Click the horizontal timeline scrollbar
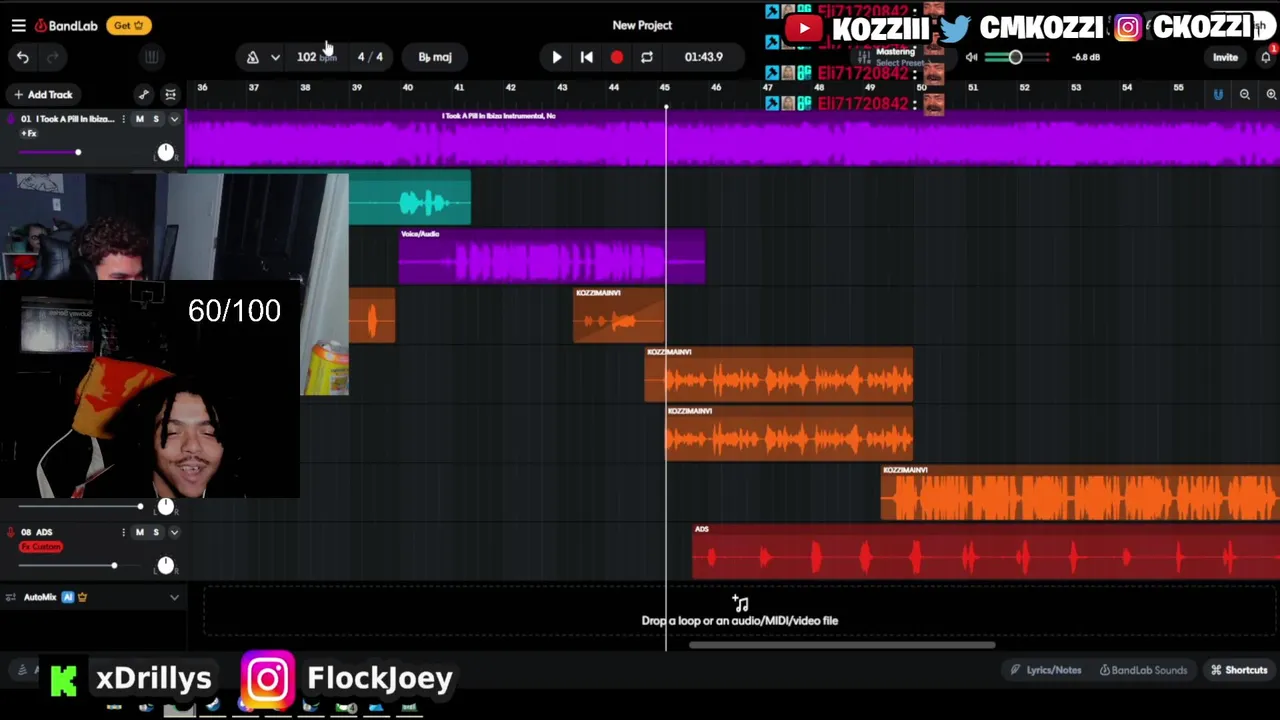Viewport: 1280px width, 720px height. click(x=842, y=645)
